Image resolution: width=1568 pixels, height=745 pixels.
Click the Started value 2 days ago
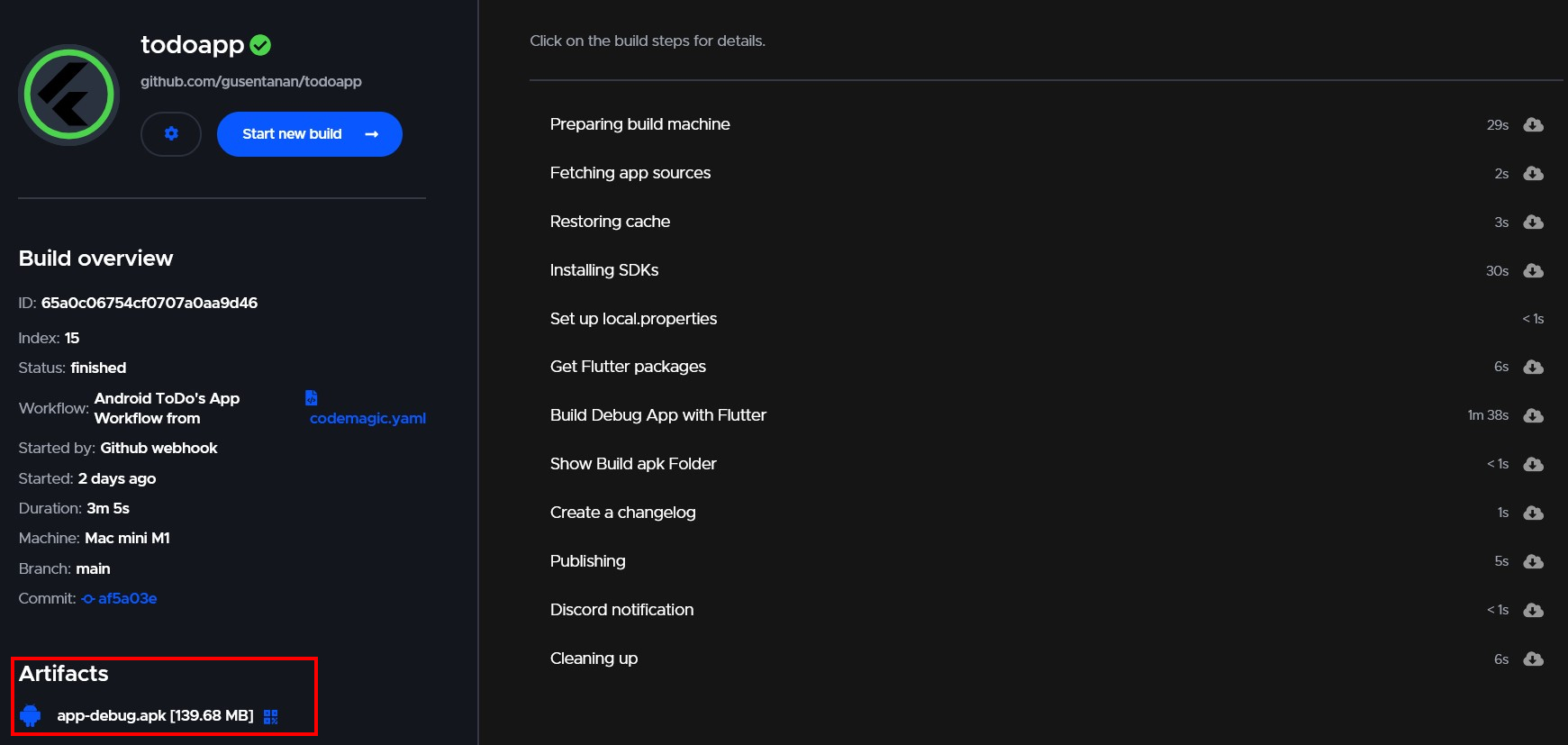tap(117, 478)
